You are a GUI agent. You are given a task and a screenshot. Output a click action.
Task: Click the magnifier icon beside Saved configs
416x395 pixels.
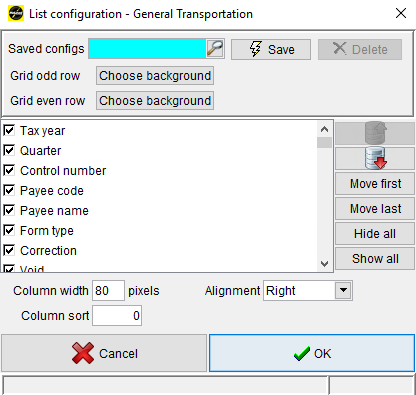pos(215,49)
